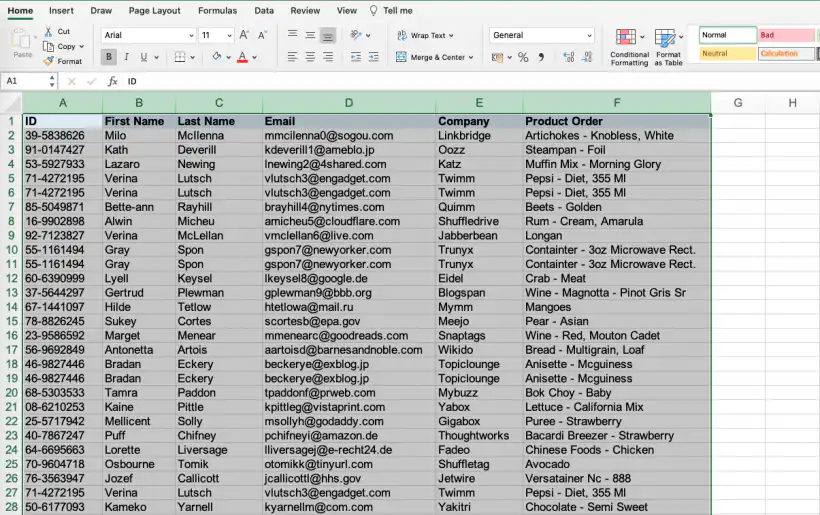This screenshot has width=820, height=515.
Task: Apply Percent Style icon
Action: [x=523, y=57]
